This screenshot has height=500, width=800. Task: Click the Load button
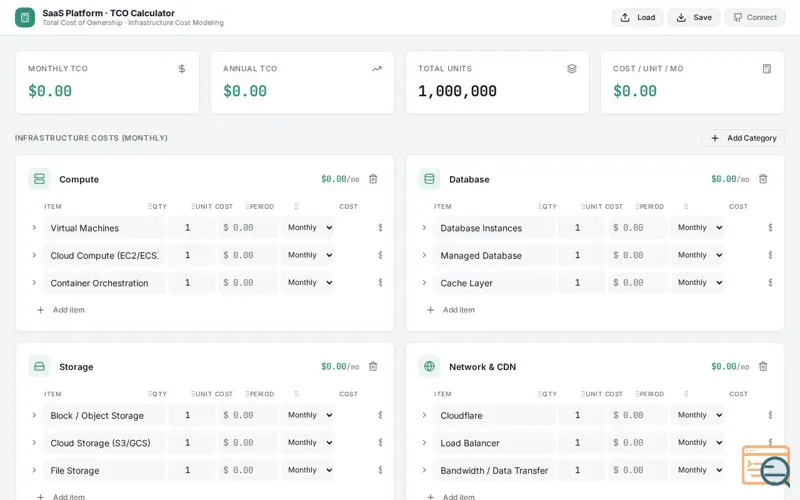coord(637,17)
